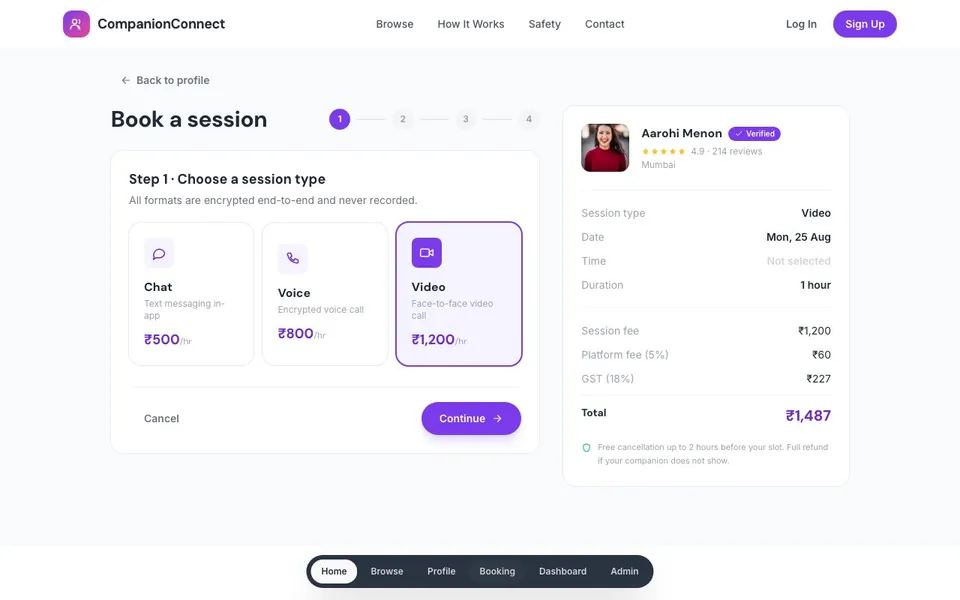Image resolution: width=960 pixels, height=600 pixels.
Task: Click the ₹60 platform fee amount
Action: [822, 354]
